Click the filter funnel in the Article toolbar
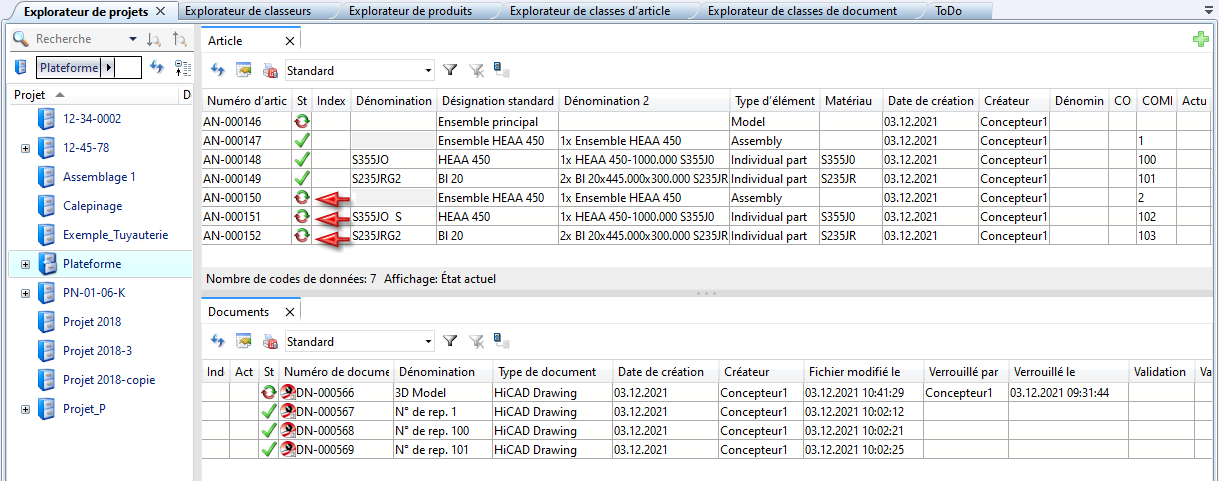This screenshot has height=481, width=1219. tap(450, 71)
